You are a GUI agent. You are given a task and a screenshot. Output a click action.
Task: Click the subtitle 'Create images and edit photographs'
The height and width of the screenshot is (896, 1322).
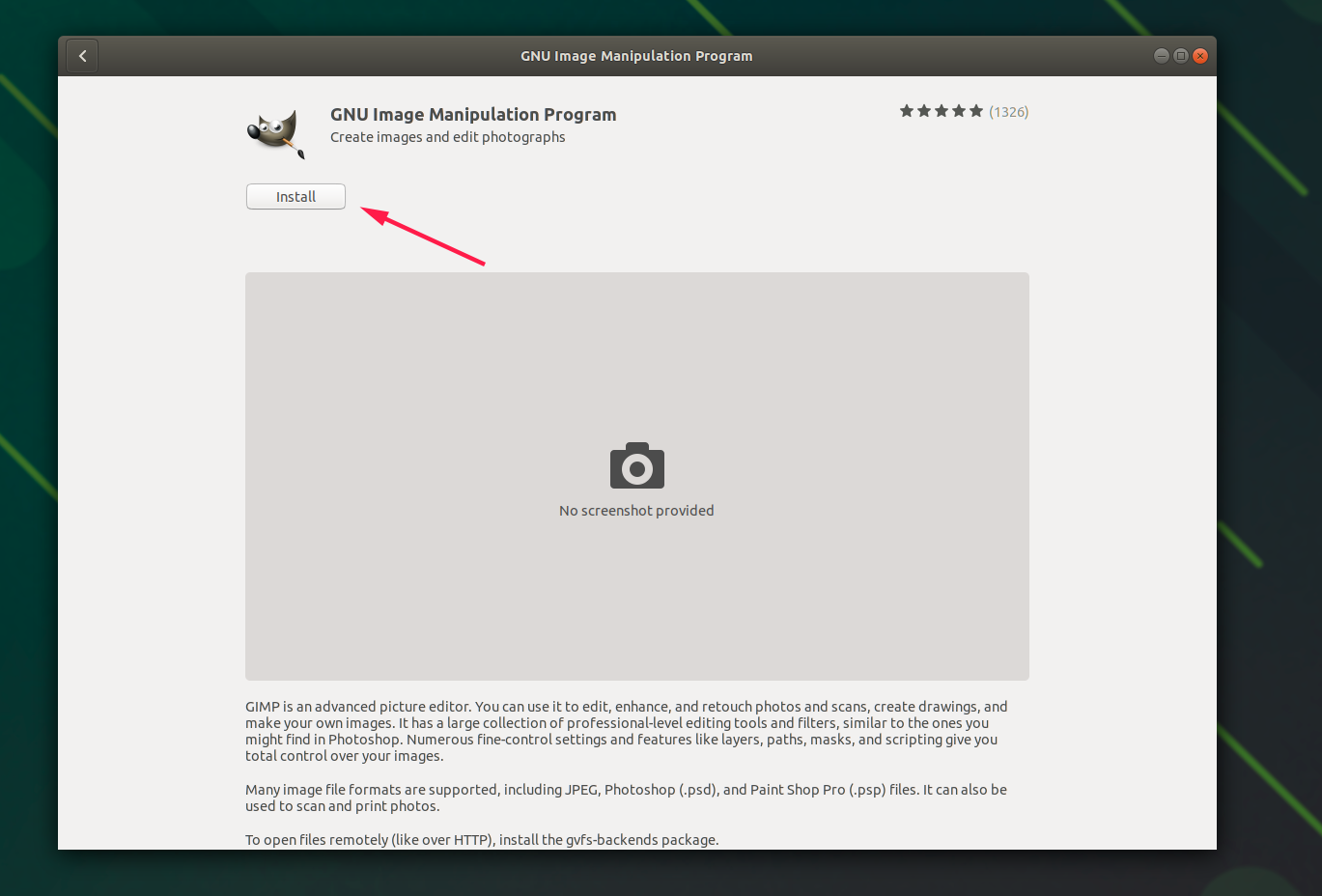click(x=447, y=137)
